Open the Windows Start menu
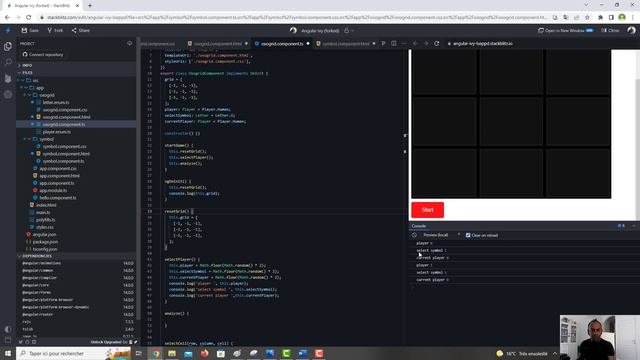 pyautogui.click(x=8, y=353)
